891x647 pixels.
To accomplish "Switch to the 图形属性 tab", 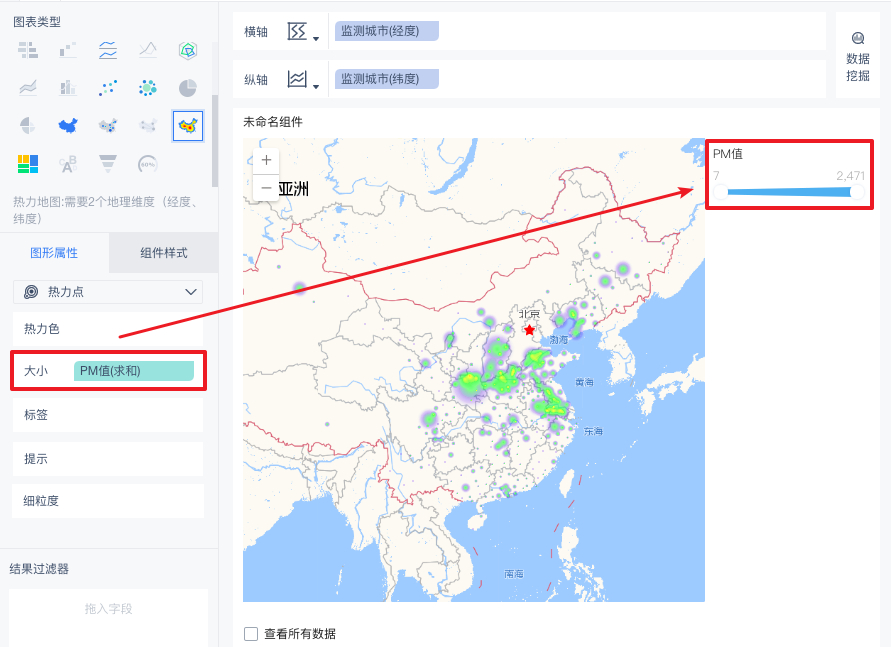I will (x=54, y=253).
